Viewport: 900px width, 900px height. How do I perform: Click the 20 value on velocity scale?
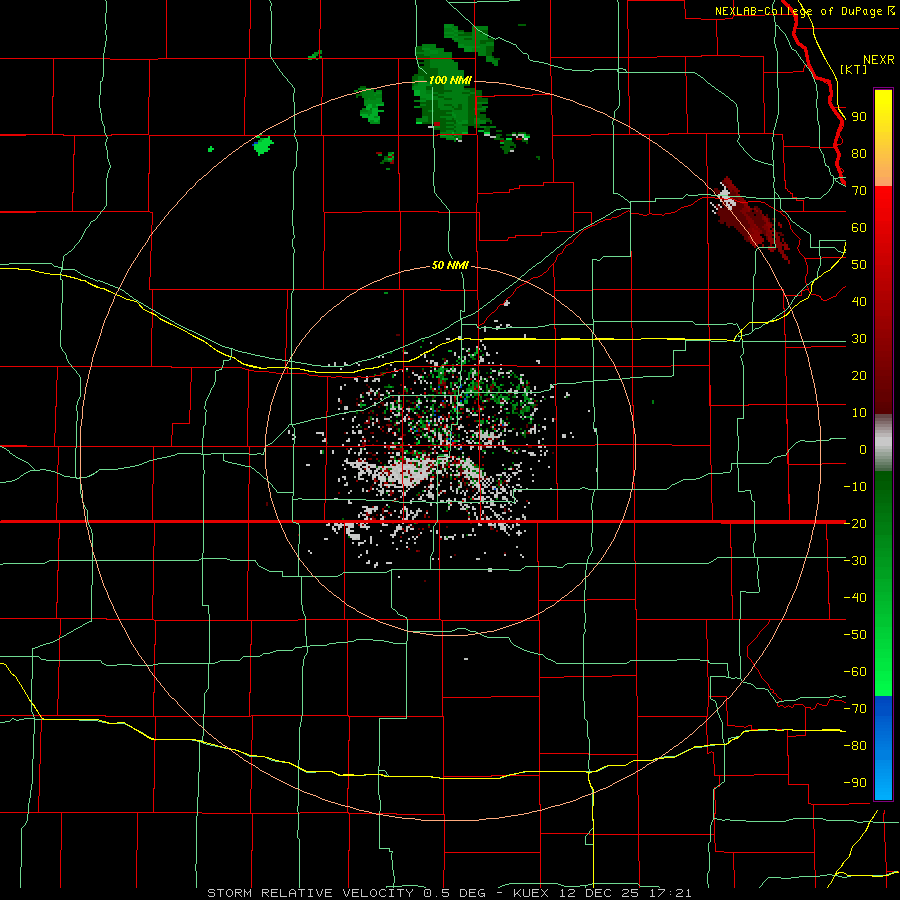pyautogui.click(x=859, y=375)
